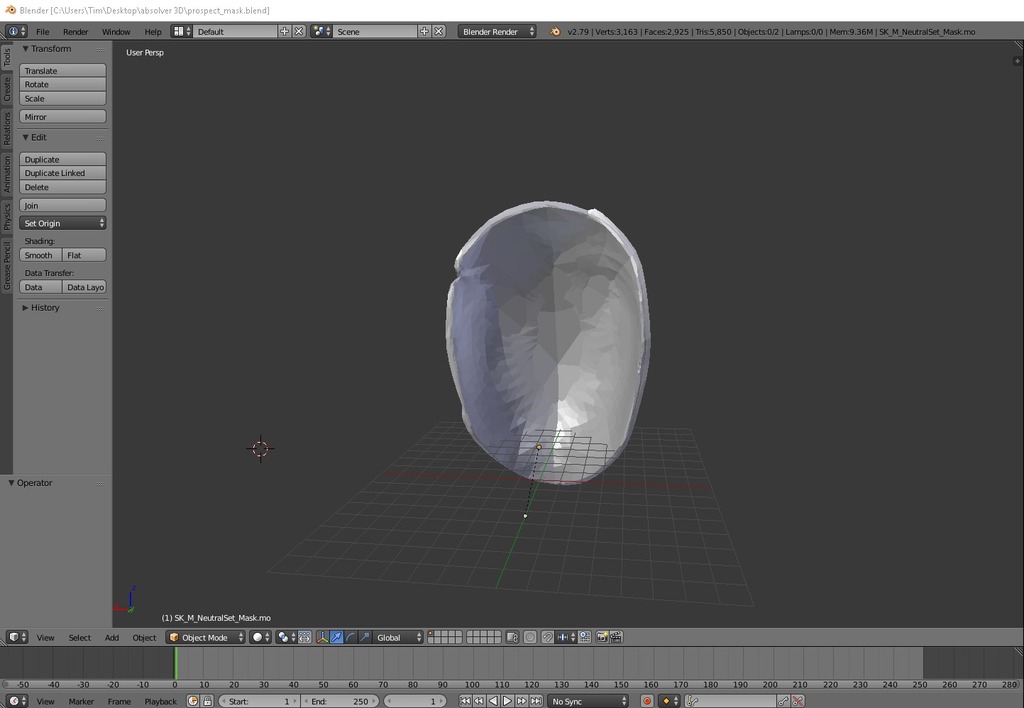Open the Add menu
This screenshot has width=1024, height=708.
click(112, 637)
